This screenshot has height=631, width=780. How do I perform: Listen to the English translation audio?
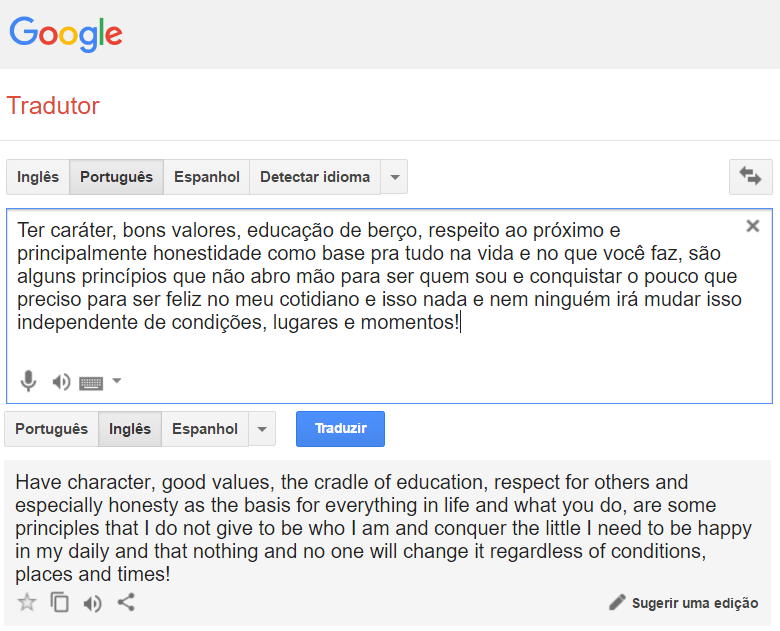tap(93, 602)
